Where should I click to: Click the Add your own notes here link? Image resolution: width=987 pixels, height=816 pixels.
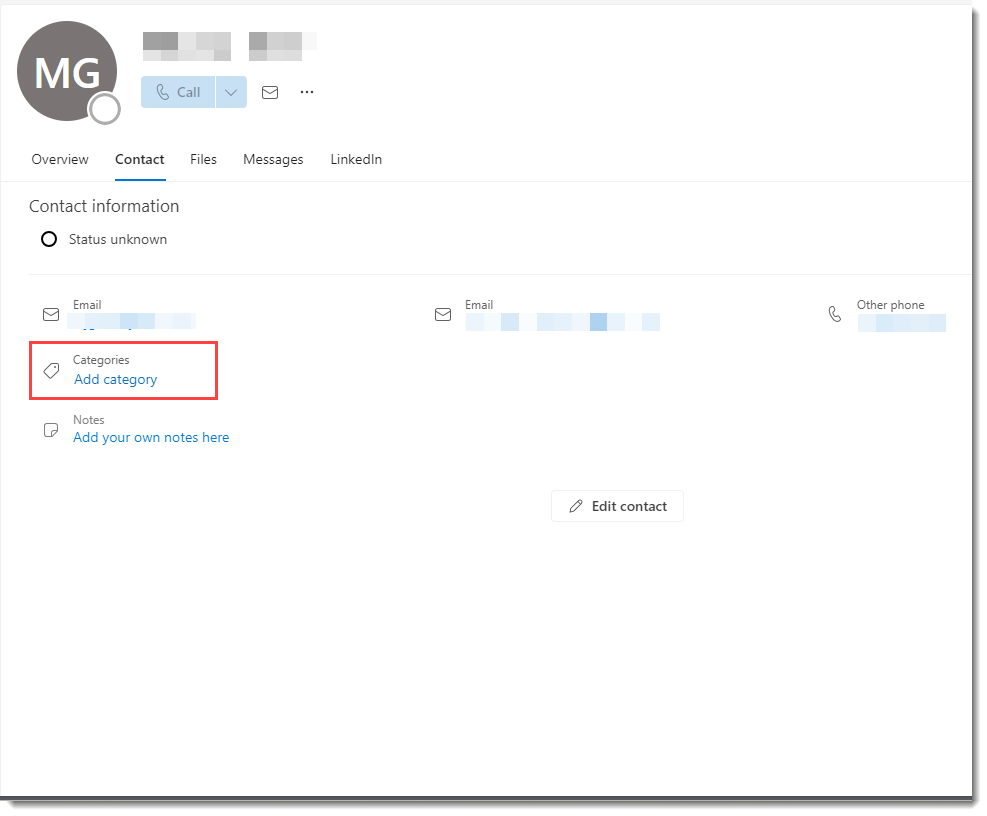(150, 437)
